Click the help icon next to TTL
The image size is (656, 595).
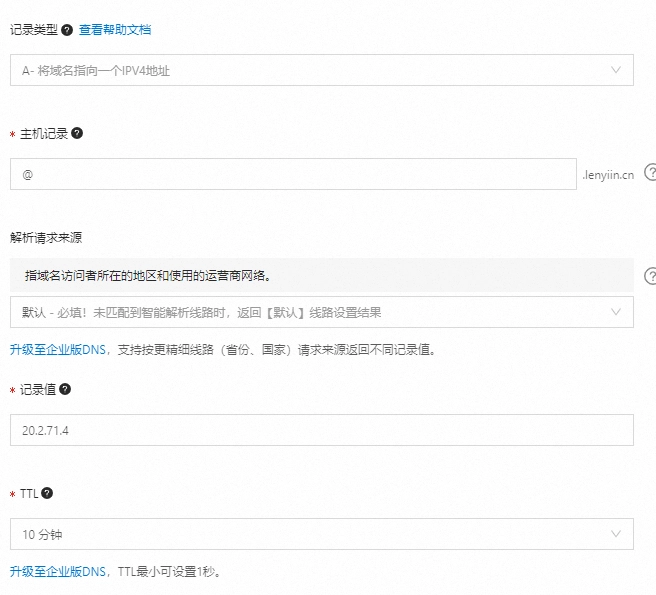47,493
